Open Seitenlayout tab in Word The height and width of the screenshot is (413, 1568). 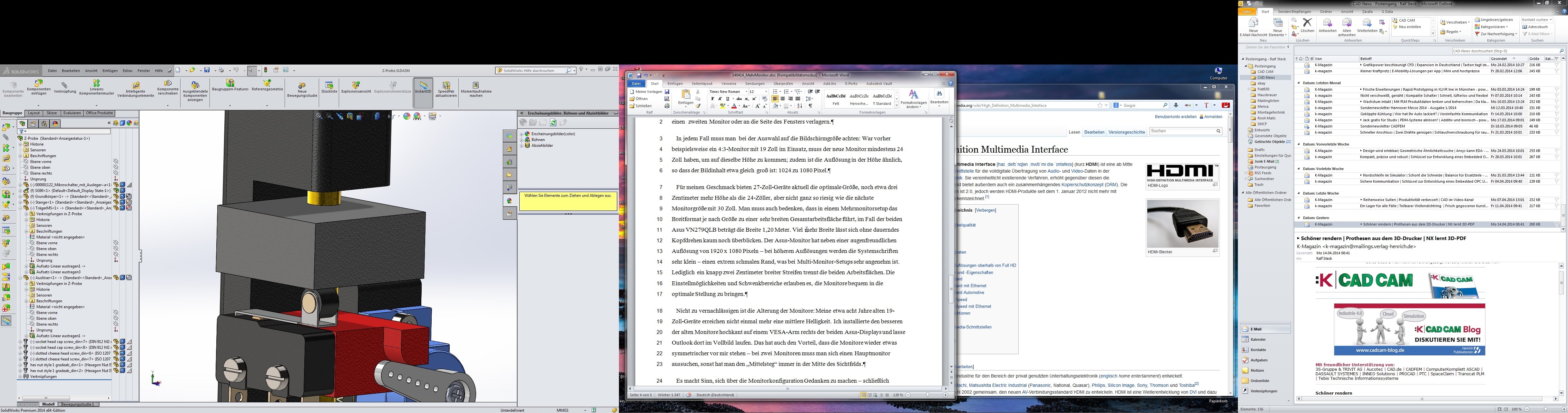pyautogui.click(x=702, y=84)
